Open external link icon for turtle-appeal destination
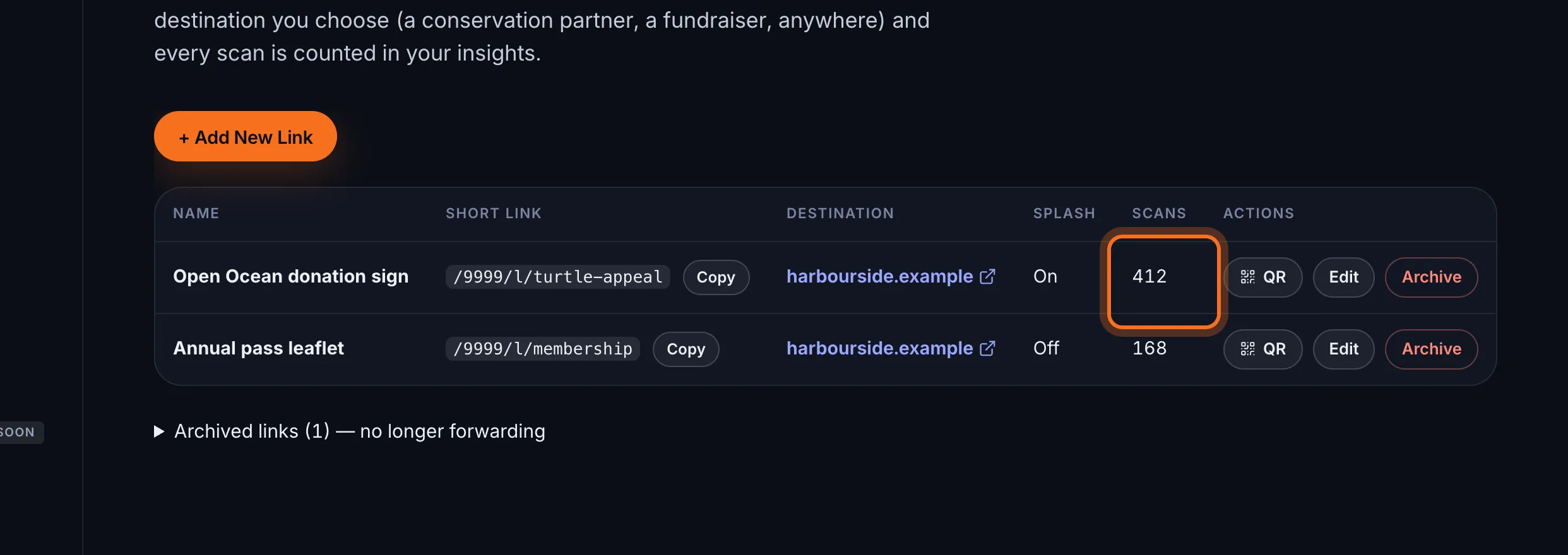Viewport: 1568px width, 555px height. tap(987, 276)
